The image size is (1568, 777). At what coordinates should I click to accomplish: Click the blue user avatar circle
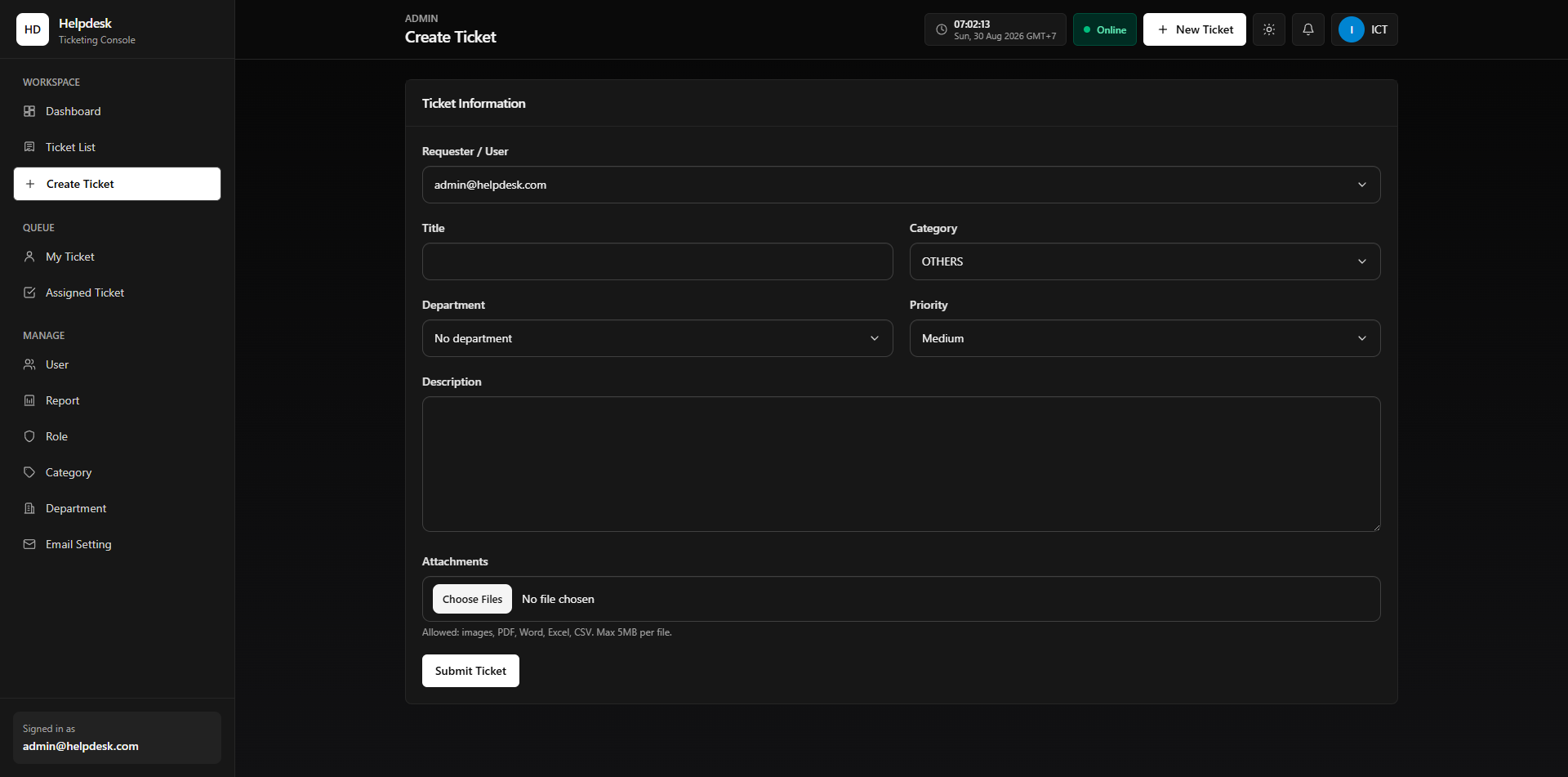(x=1352, y=29)
